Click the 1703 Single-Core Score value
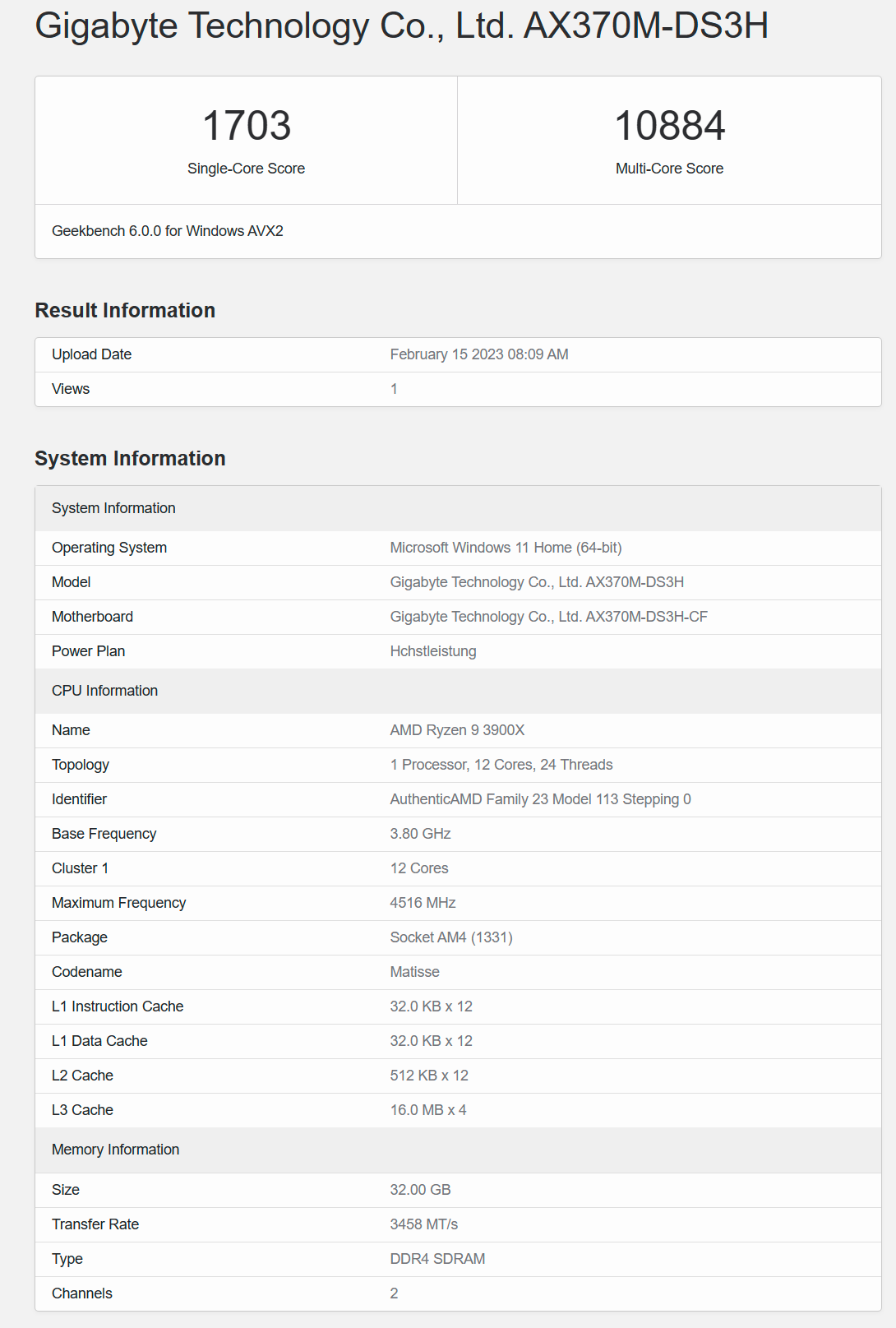Image resolution: width=896 pixels, height=1328 pixels. pos(247,126)
